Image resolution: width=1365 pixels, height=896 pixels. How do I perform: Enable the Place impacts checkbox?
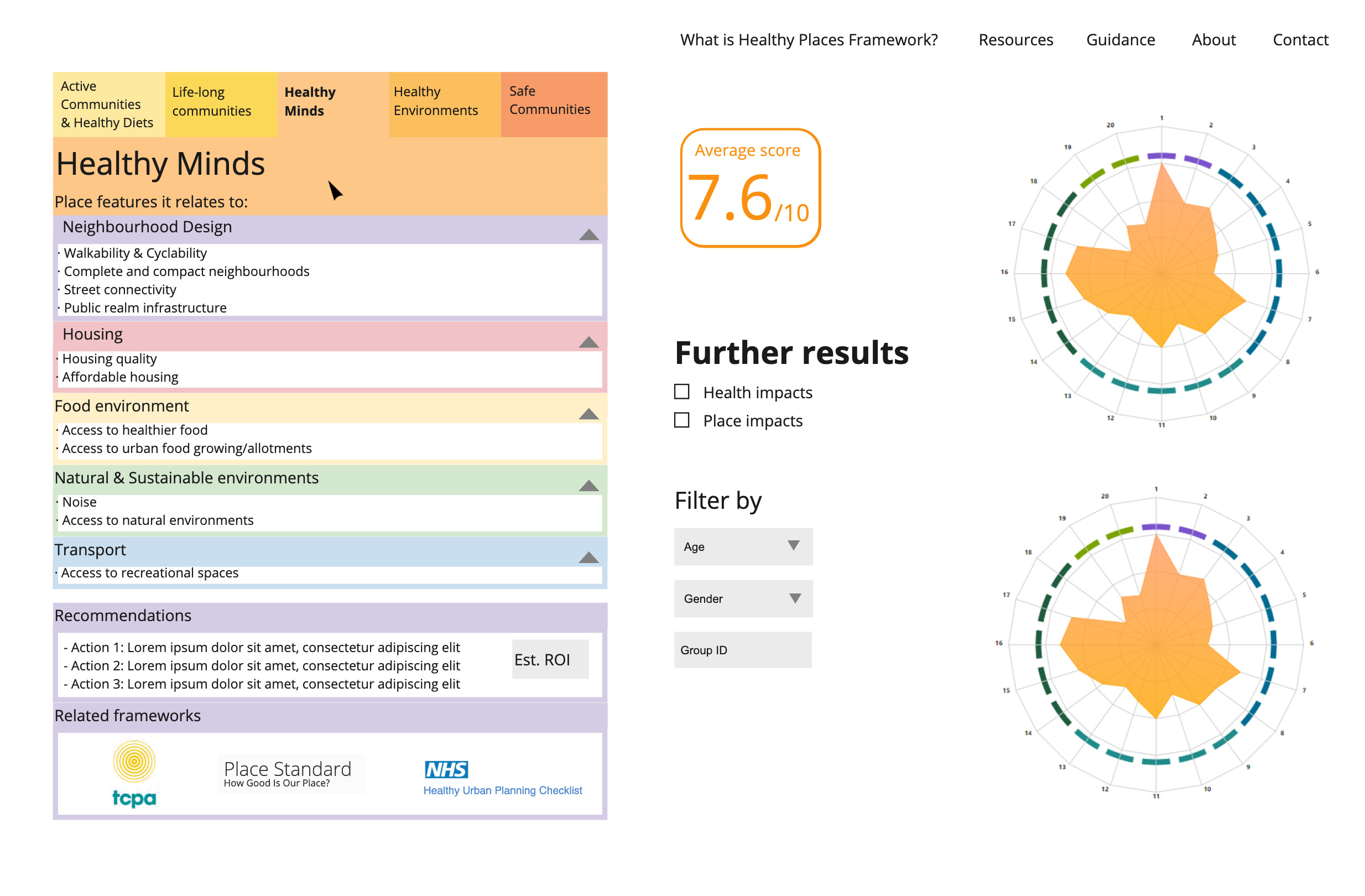point(682,420)
